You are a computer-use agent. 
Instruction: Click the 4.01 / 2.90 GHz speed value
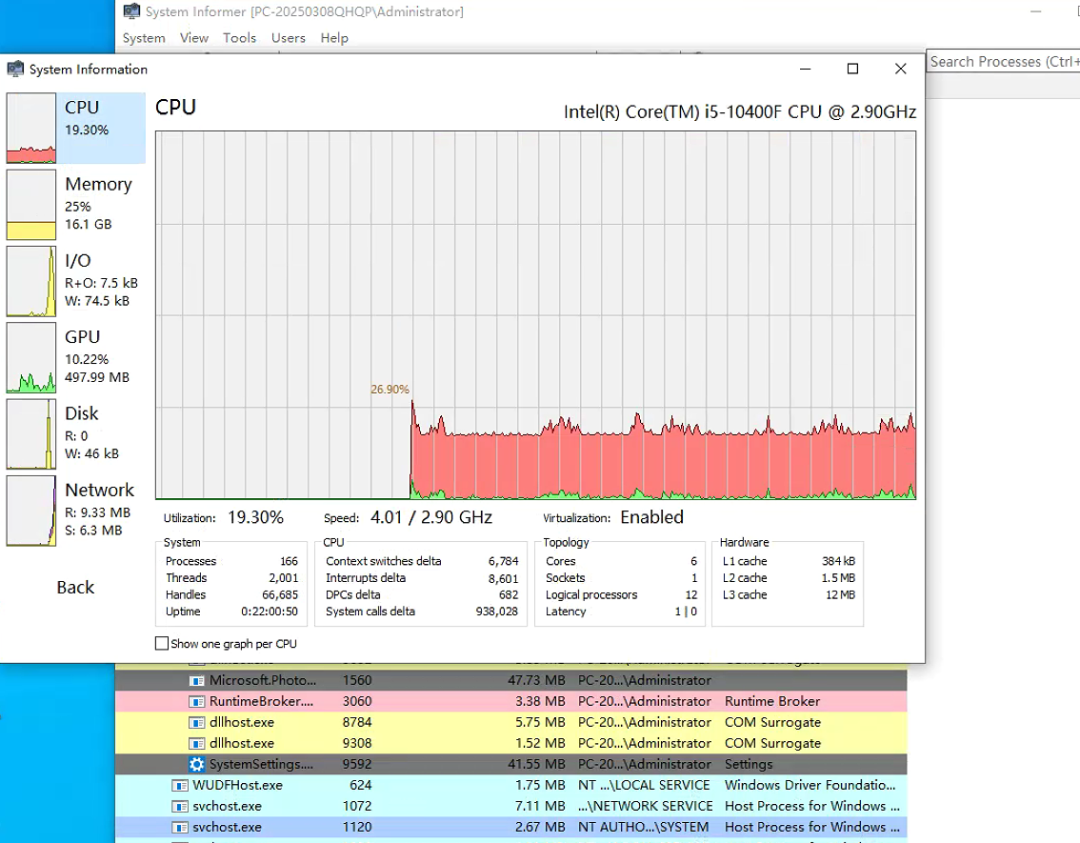tap(431, 517)
